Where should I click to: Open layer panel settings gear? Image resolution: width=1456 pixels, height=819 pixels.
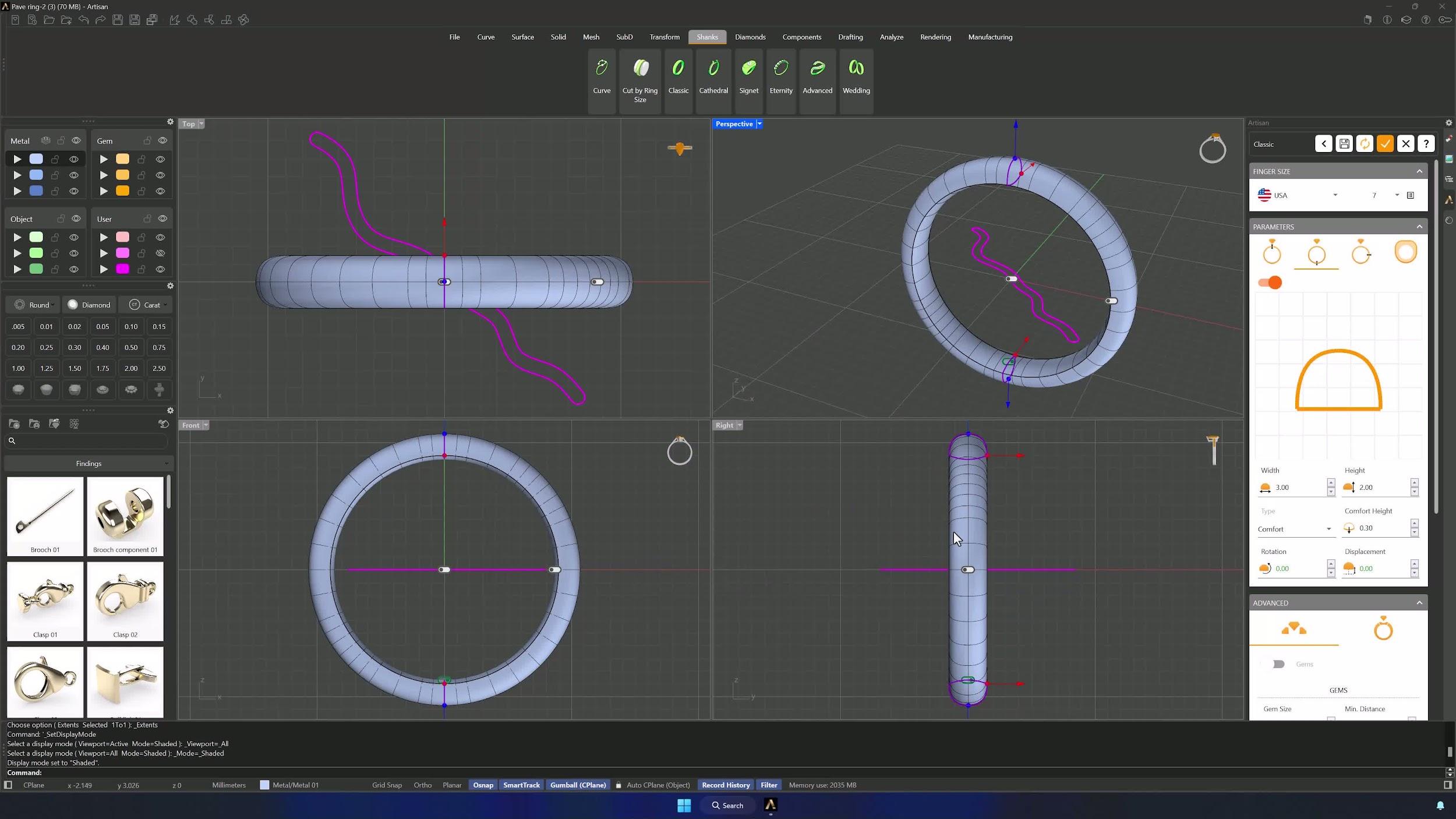(x=170, y=122)
